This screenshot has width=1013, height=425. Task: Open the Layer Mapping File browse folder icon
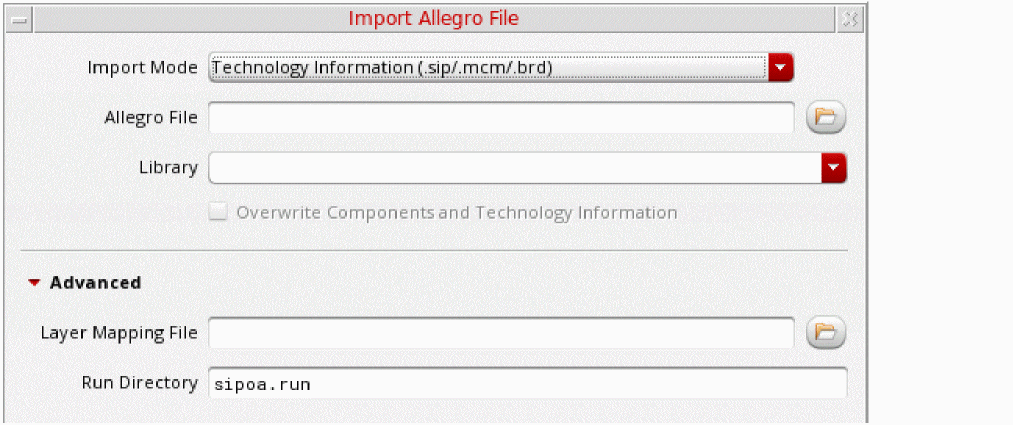[826, 332]
